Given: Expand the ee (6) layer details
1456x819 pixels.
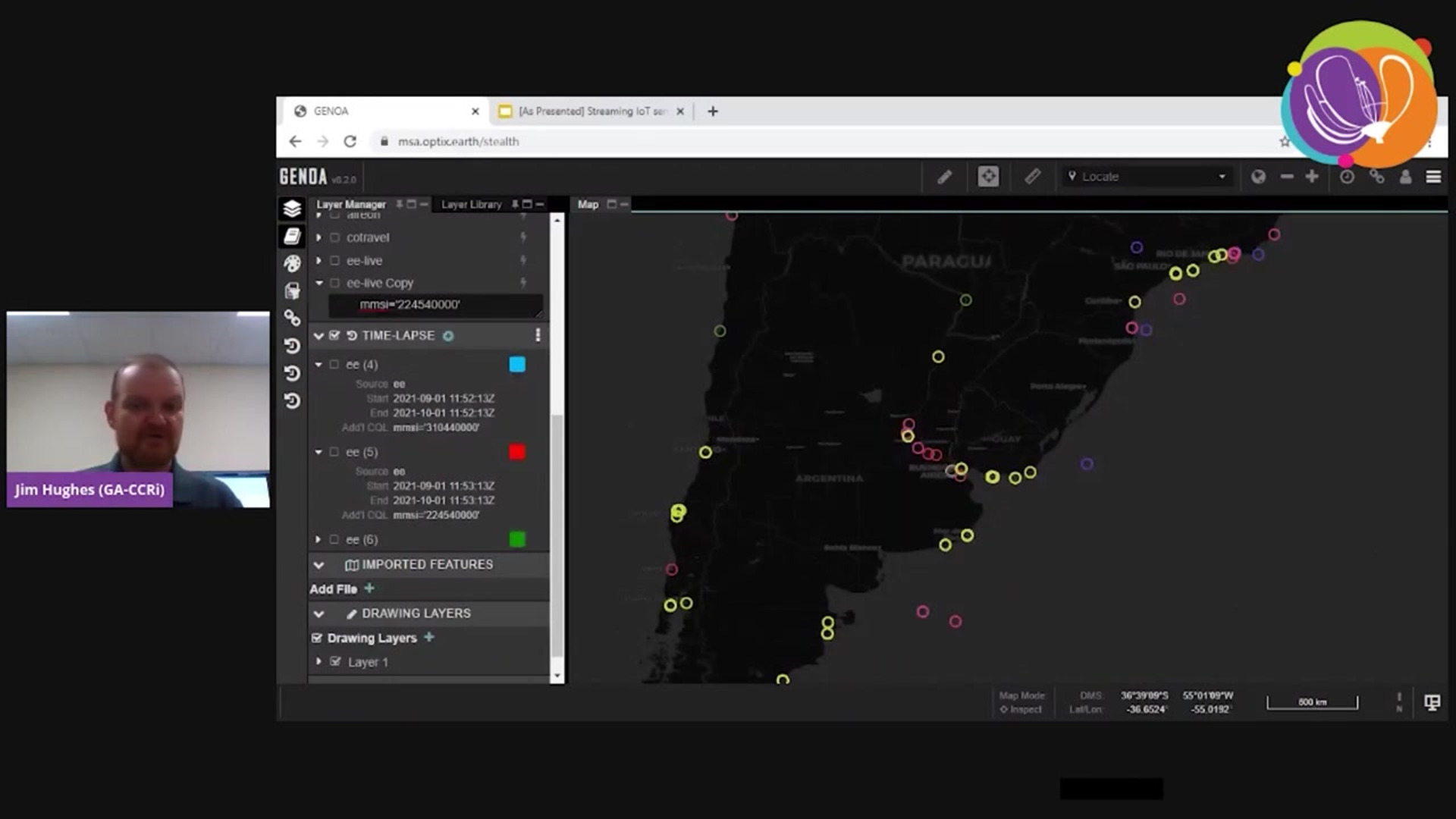Looking at the screenshot, I should pos(318,539).
